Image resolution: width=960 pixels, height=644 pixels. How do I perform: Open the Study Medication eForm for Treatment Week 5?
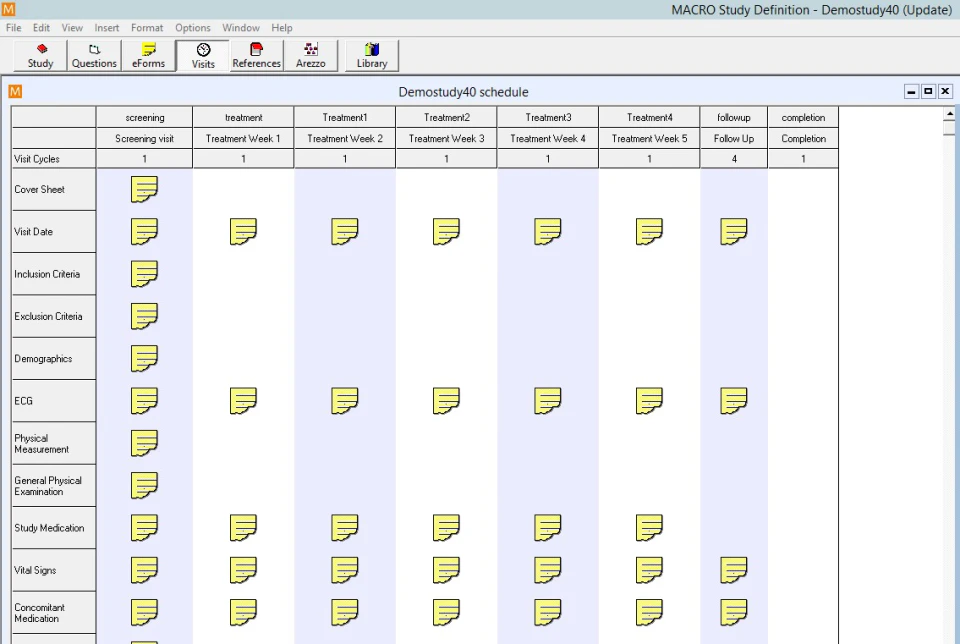point(648,527)
